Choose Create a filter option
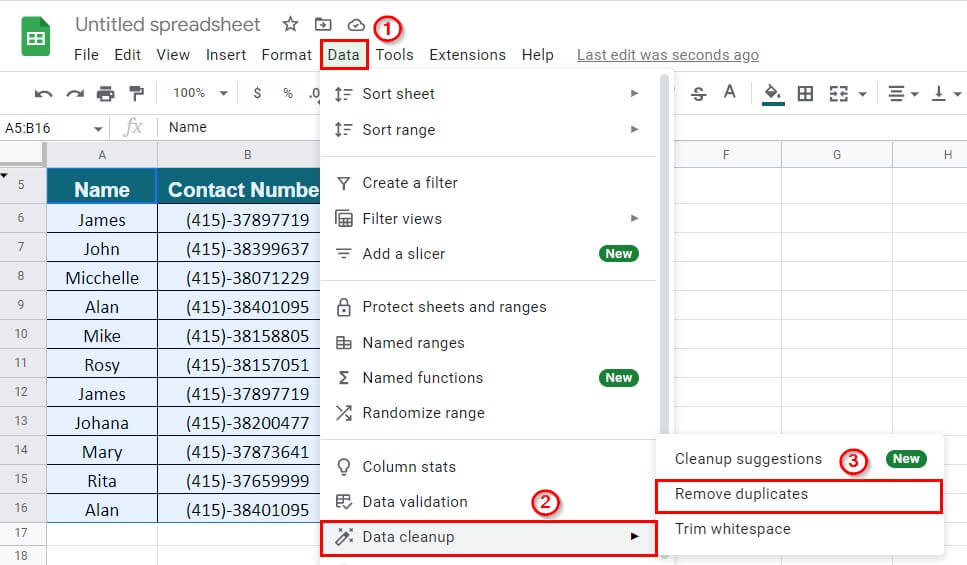This screenshot has width=967, height=565. pos(410,183)
